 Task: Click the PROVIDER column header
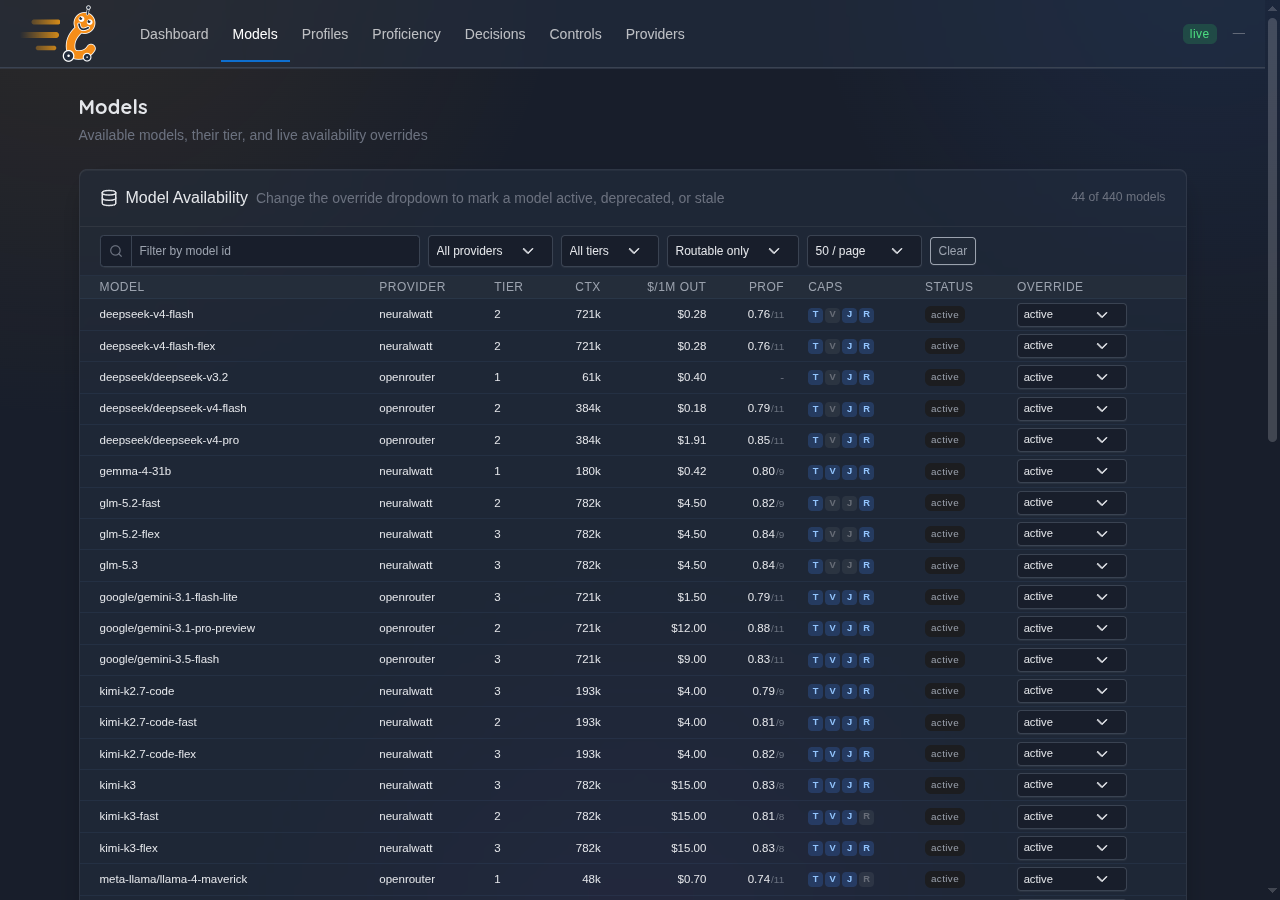pyautogui.click(x=412, y=287)
